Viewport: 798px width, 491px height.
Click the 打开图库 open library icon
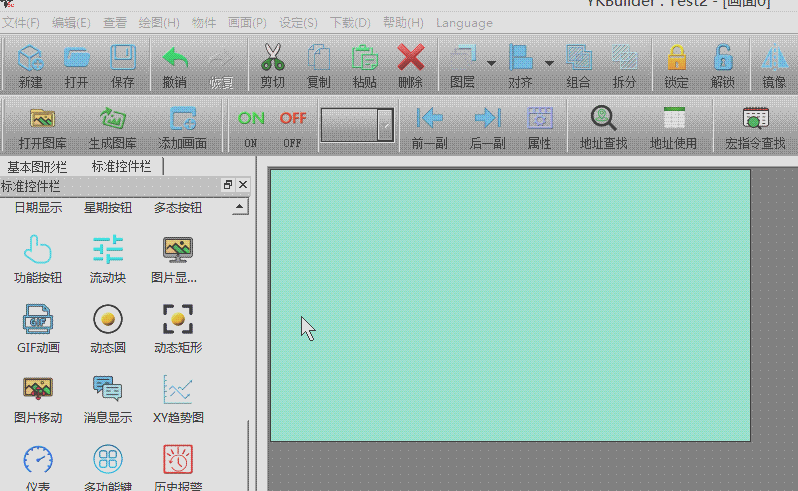pos(43,120)
